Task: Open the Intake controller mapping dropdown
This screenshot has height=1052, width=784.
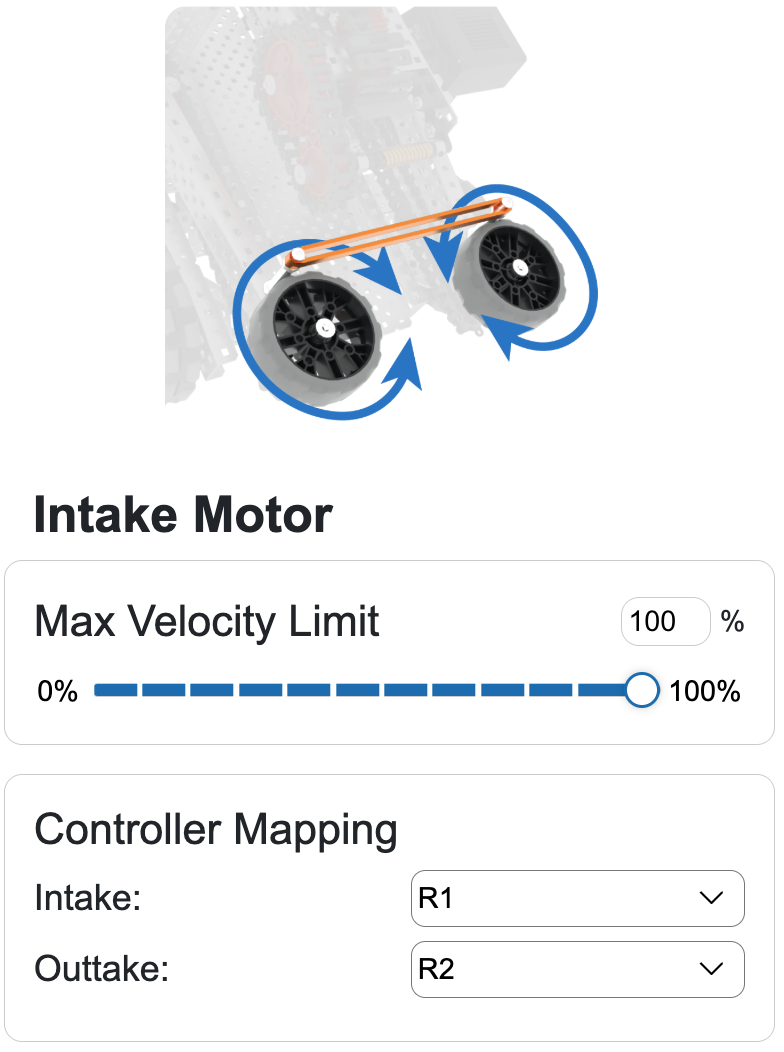Action: [578, 898]
